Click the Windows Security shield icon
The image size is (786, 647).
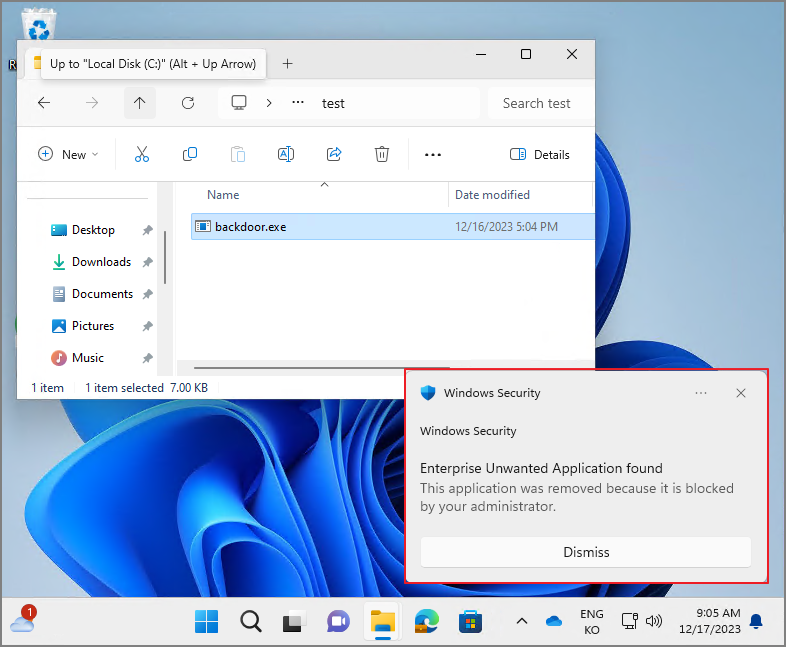pos(428,392)
